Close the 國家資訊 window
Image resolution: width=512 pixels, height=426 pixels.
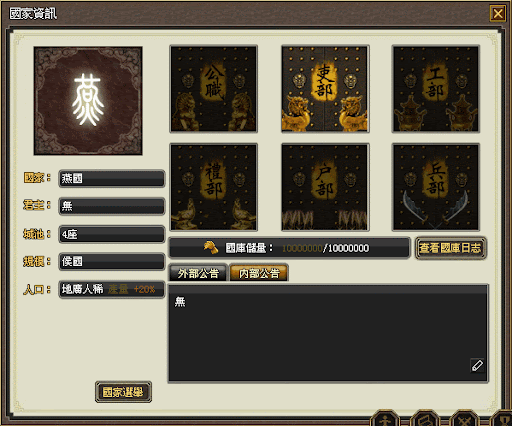498,14
